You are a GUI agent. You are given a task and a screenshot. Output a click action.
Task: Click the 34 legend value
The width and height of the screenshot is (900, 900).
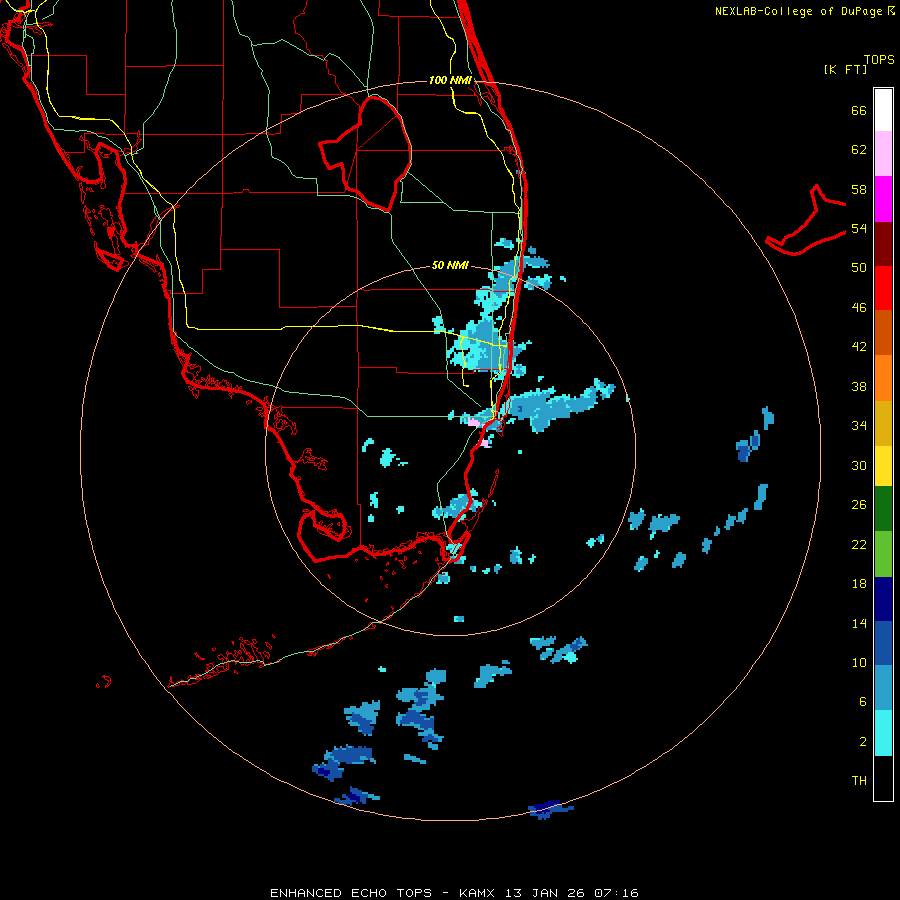(x=859, y=426)
